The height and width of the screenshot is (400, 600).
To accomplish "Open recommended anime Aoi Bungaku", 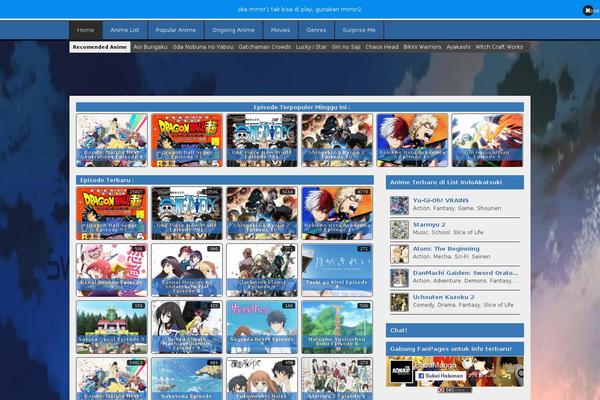I will click(150, 47).
